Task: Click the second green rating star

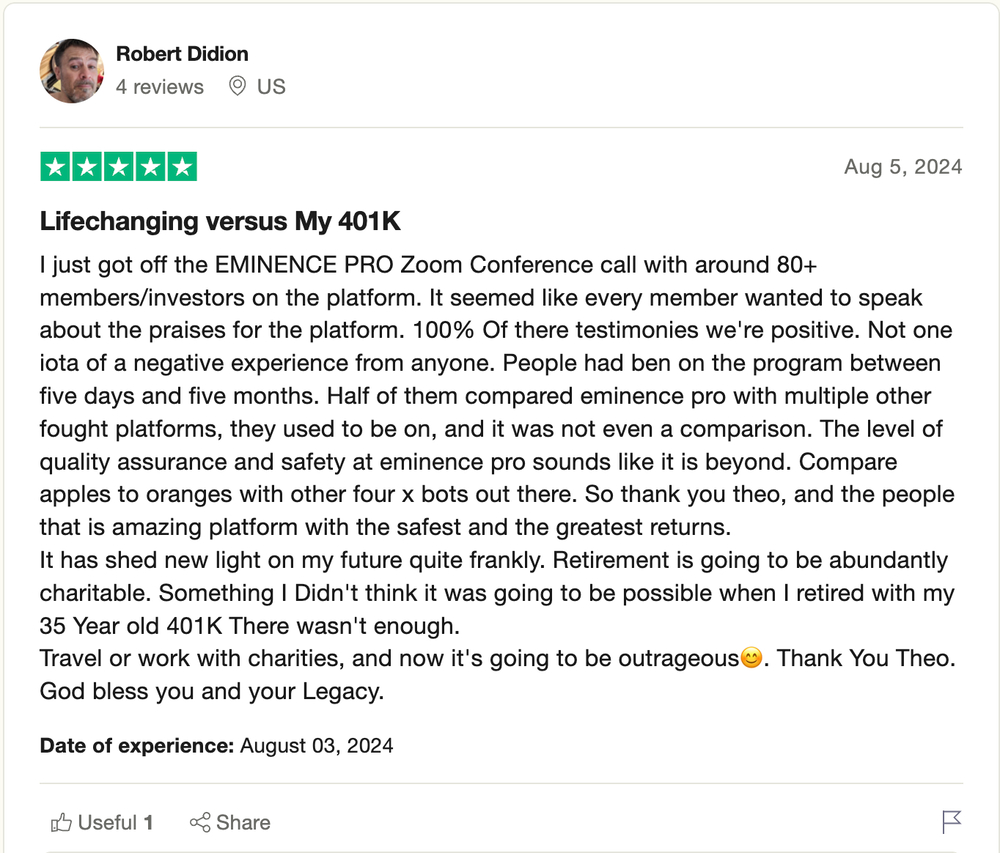Action: pos(87,167)
